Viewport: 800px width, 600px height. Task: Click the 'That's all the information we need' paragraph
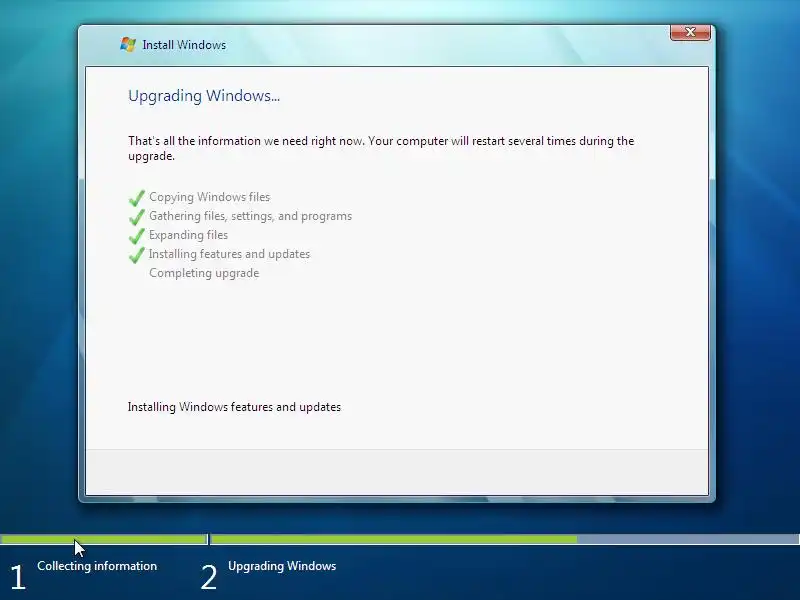[381, 148]
